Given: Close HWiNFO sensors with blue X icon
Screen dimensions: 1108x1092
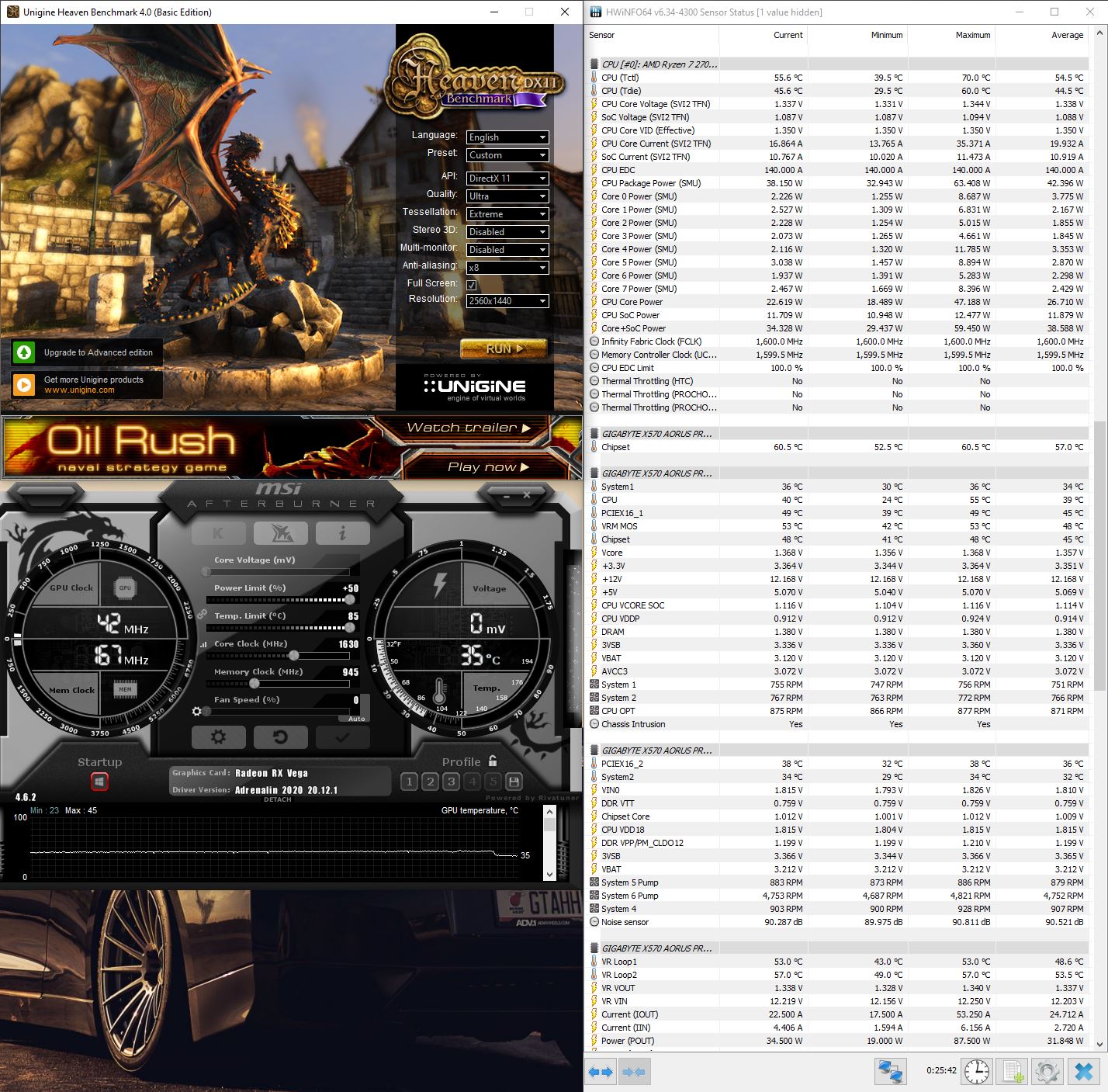Looking at the screenshot, I should tap(1083, 1072).
